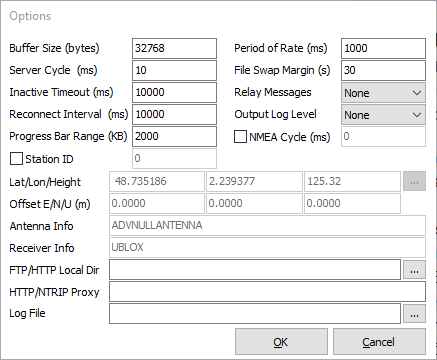Click the Receiver Info field UBLOX
Viewport: 437px width, 360px height.
(267, 247)
